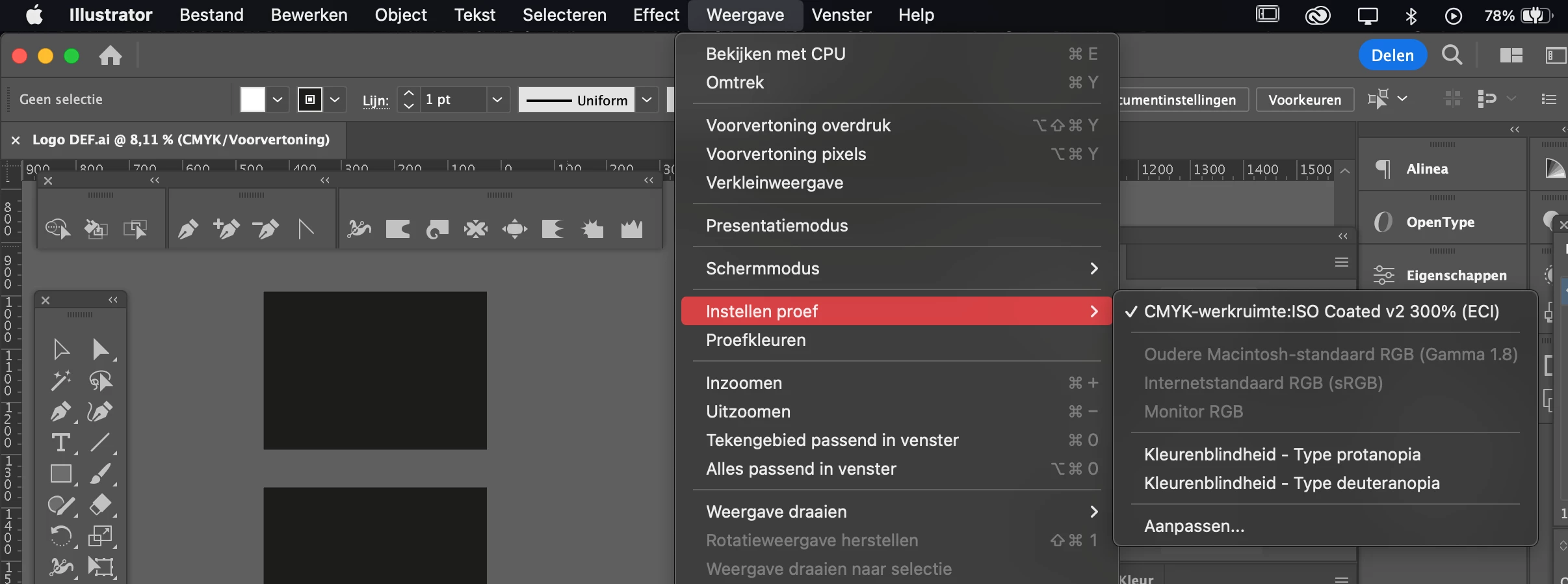Open the Eigenschappen panel
The width and height of the screenshot is (1568, 584).
[x=1442, y=276]
